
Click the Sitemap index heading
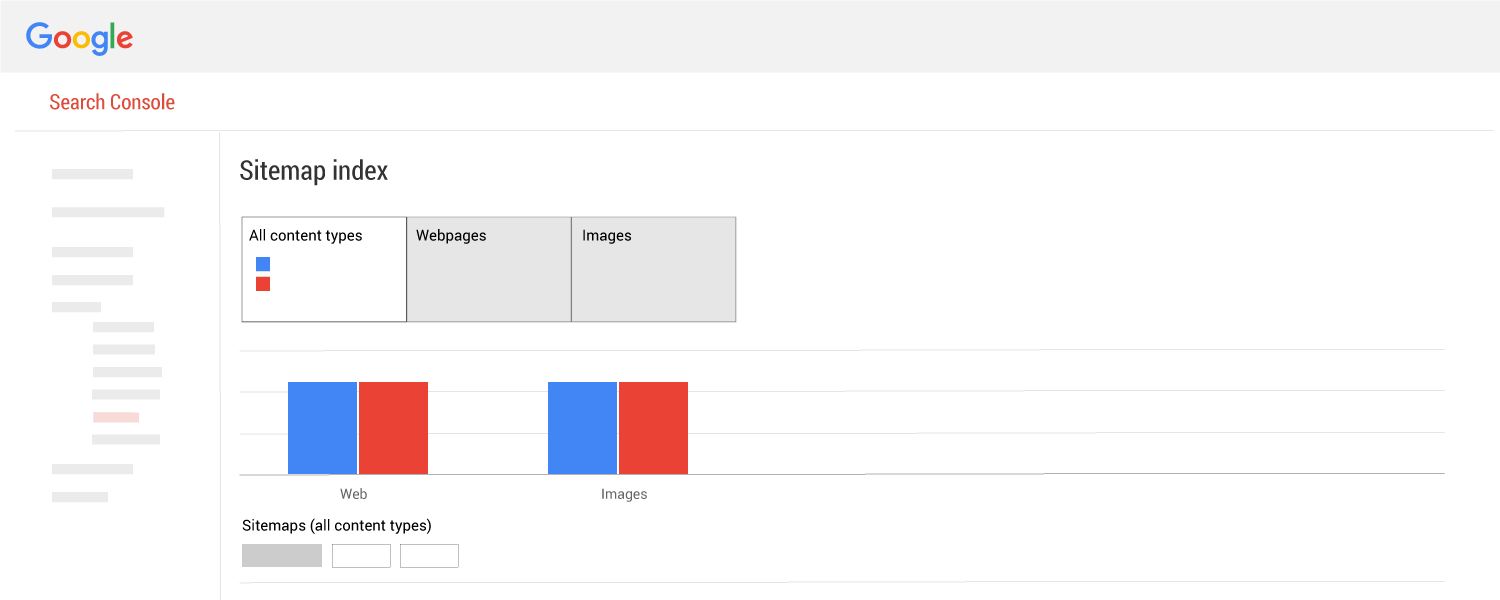click(x=314, y=171)
